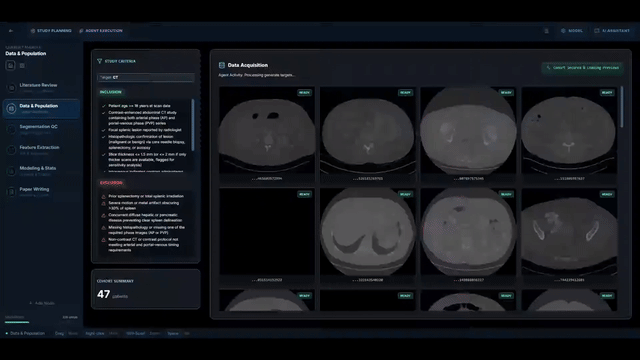
Task: Click the prior splenectomy exclusion warning icon
Action: click(x=104, y=196)
